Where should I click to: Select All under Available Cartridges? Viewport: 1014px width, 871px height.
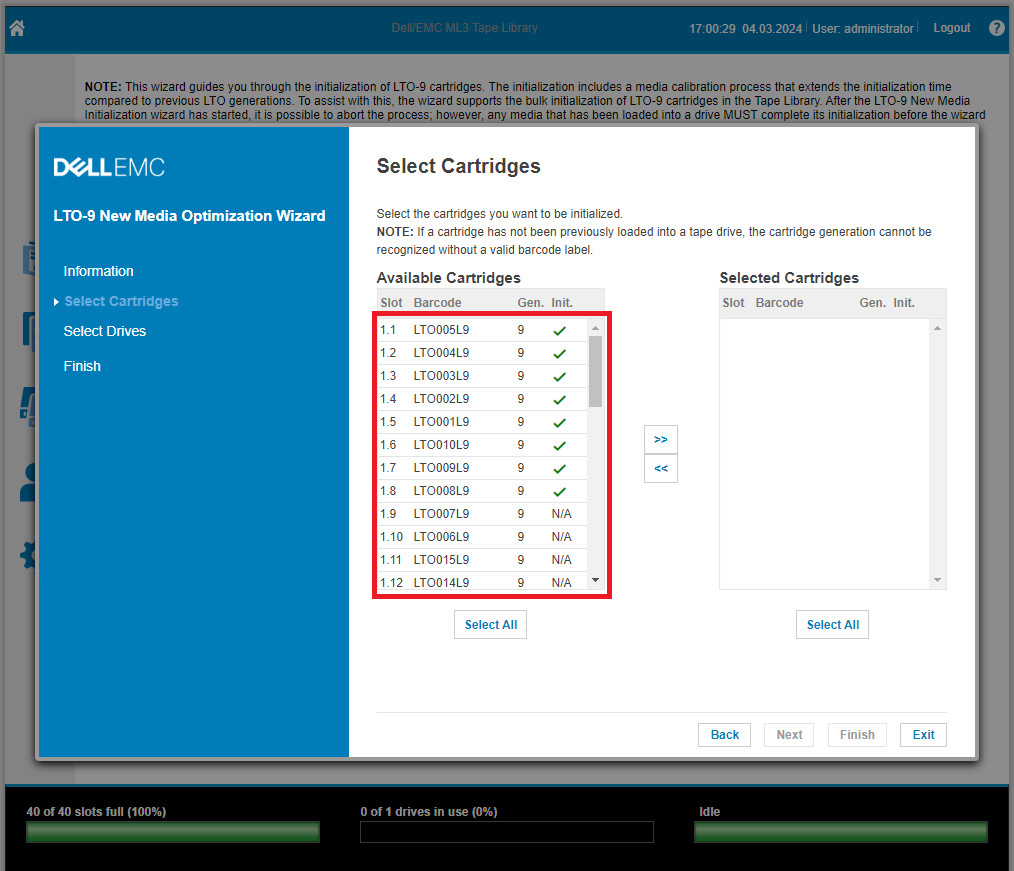click(x=490, y=625)
